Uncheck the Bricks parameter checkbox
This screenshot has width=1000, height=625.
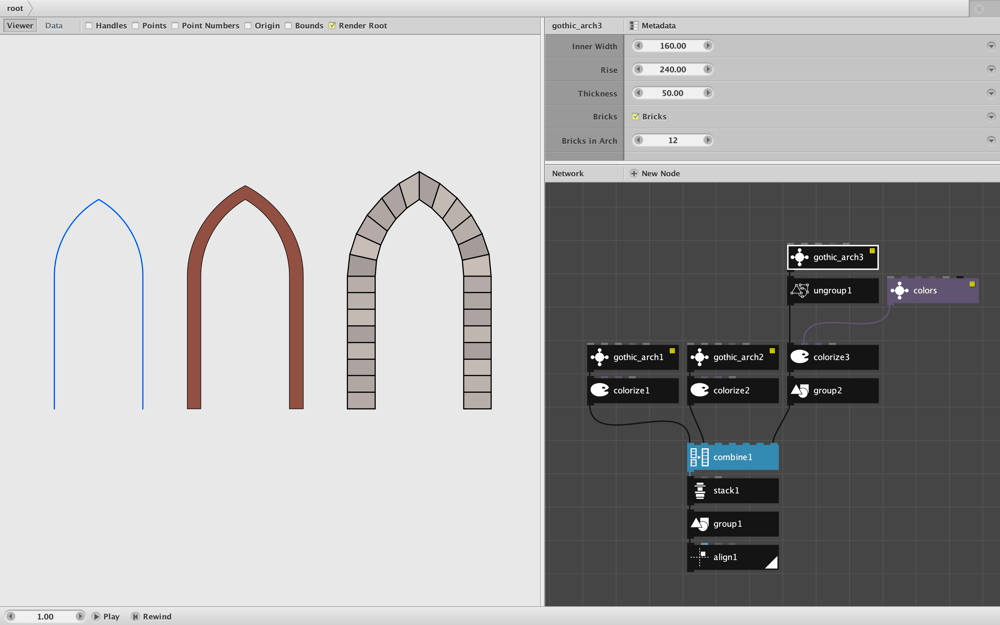635,117
